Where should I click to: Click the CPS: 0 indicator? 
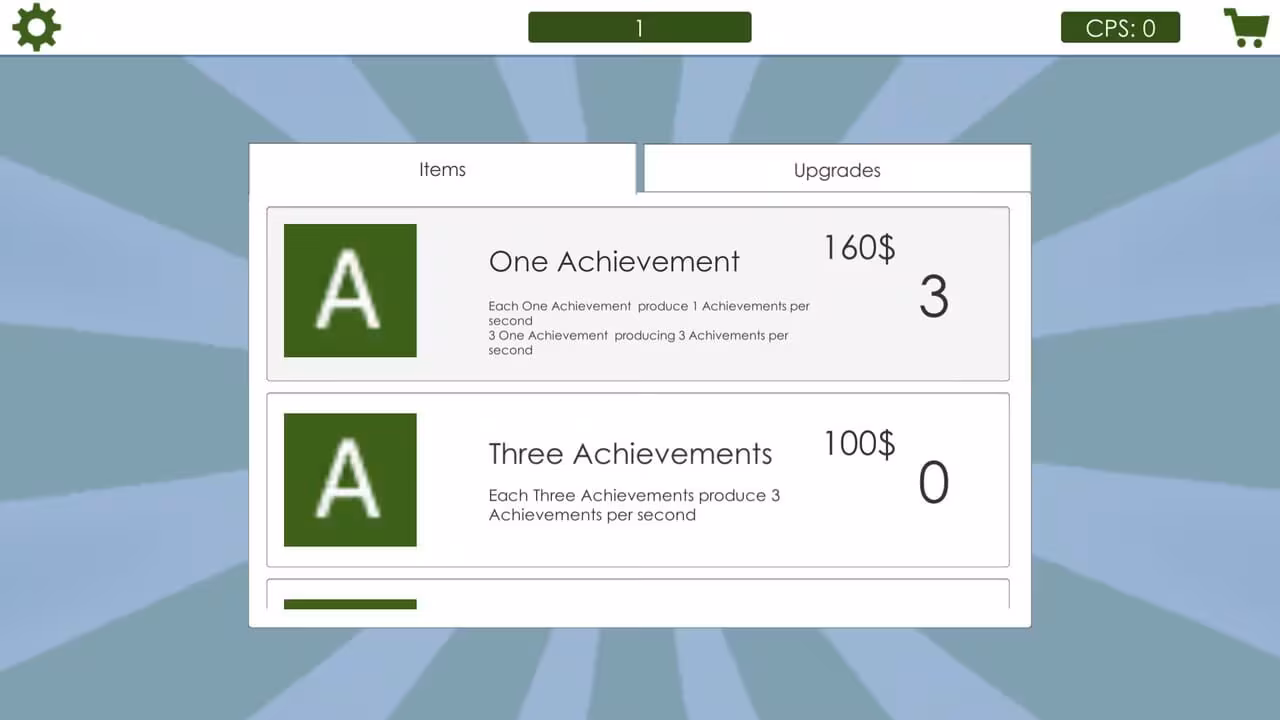coord(1120,27)
